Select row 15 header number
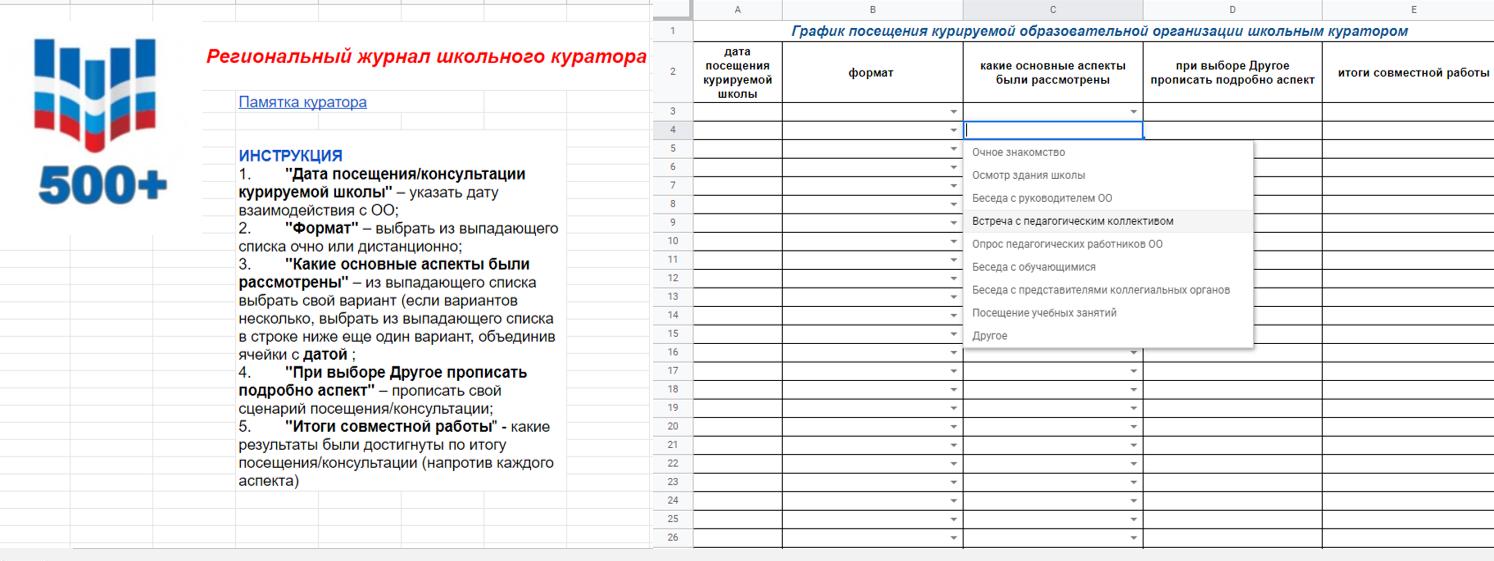The image size is (1494, 561). (x=672, y=333)
